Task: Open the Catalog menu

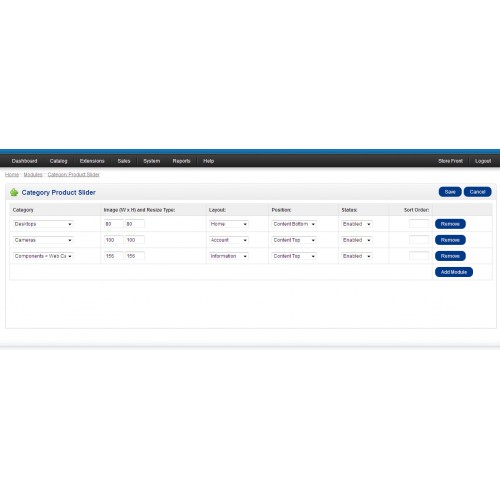Action: click(58, 161)
